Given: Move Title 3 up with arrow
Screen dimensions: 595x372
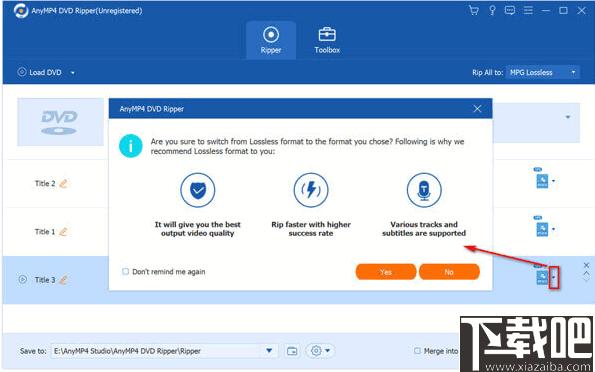Looking at the screenshot, I should (586, 273).
